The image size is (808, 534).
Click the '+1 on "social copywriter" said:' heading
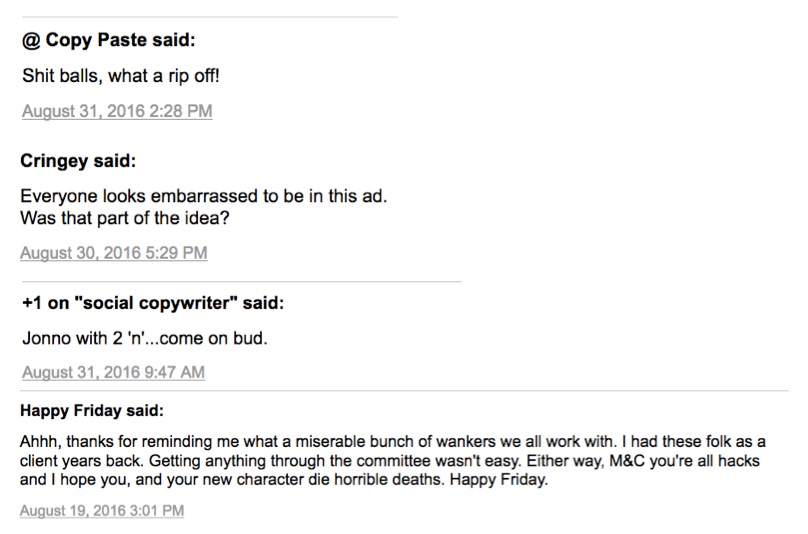(x=153, y=303)
